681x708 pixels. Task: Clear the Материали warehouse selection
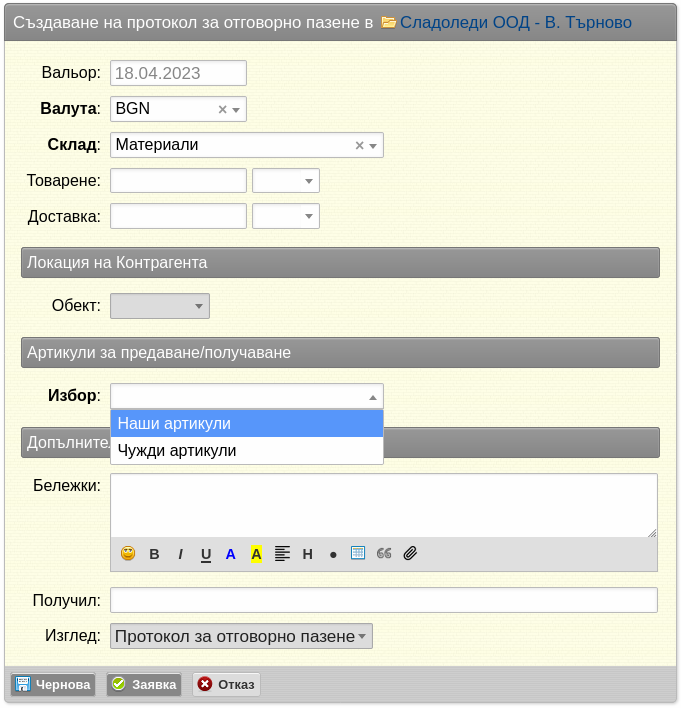coord(359,145)
